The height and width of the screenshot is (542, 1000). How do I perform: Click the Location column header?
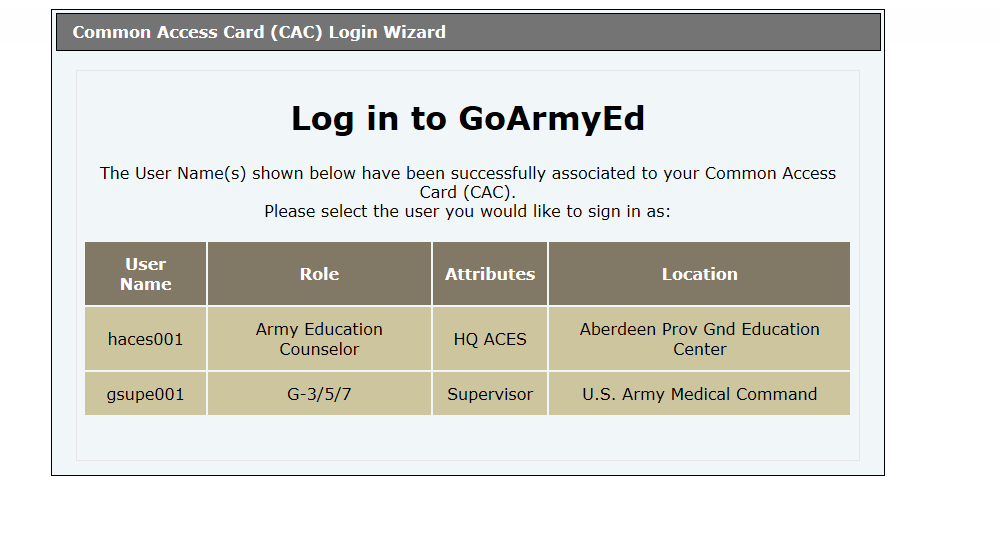click(700, 274)
